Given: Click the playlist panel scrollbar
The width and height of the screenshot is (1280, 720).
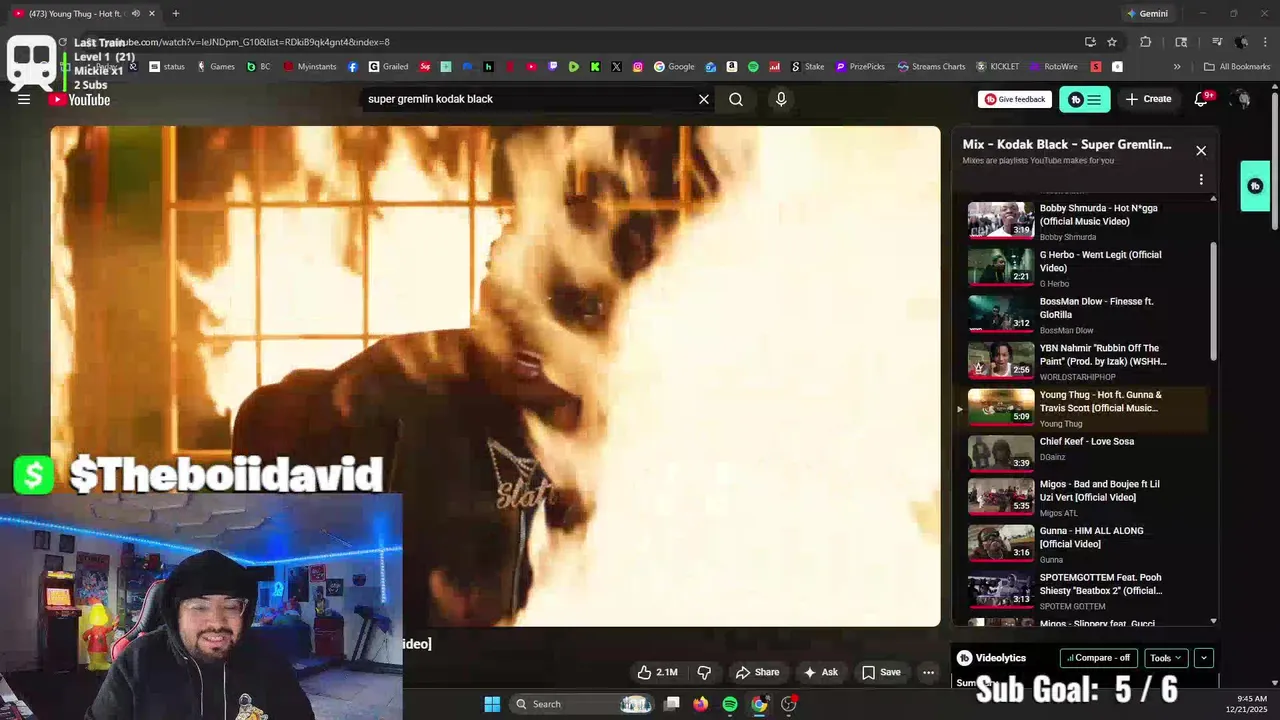Looking at the screenshot, I should (1214, 300).
